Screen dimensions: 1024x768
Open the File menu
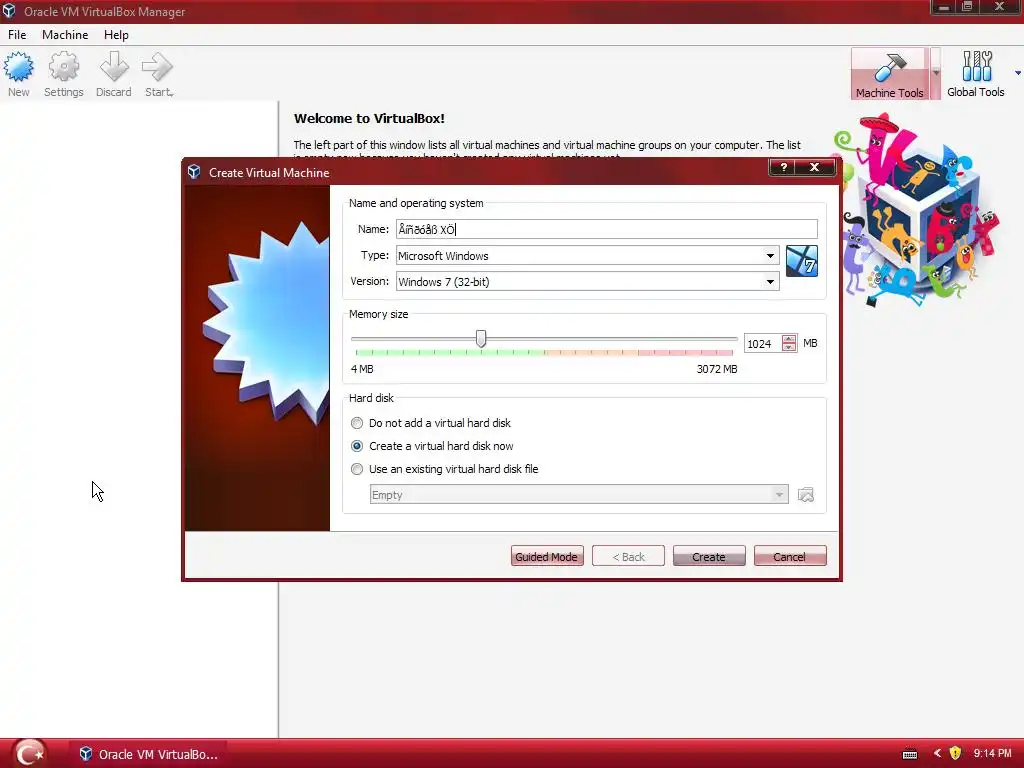[x=17, y=35]
